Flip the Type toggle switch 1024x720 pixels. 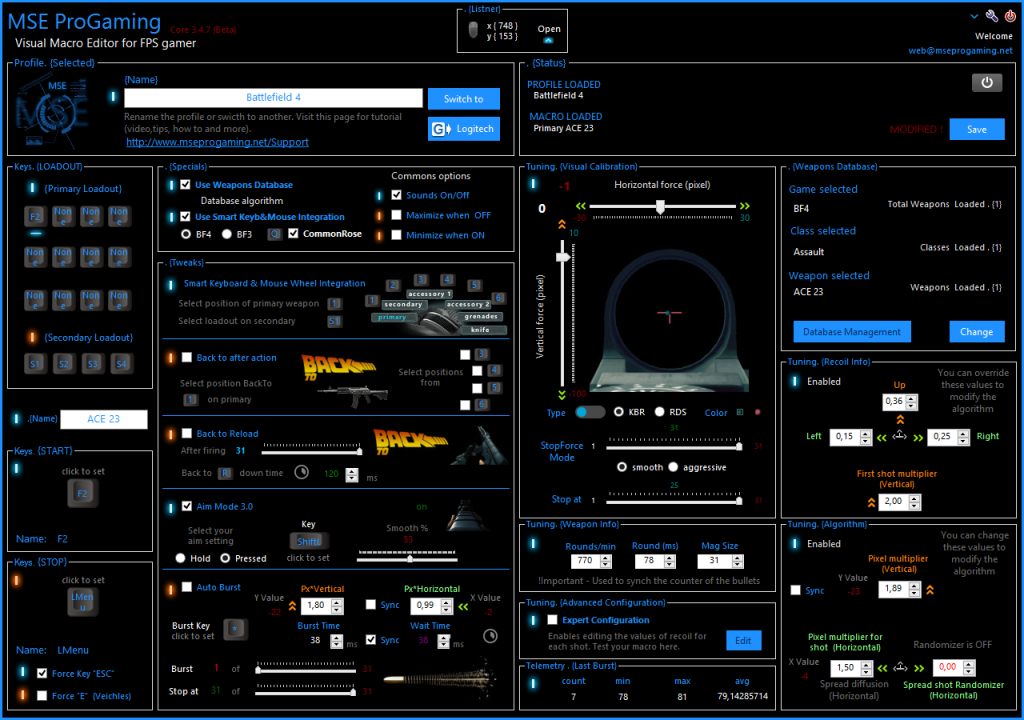click(x=590, y=412)
